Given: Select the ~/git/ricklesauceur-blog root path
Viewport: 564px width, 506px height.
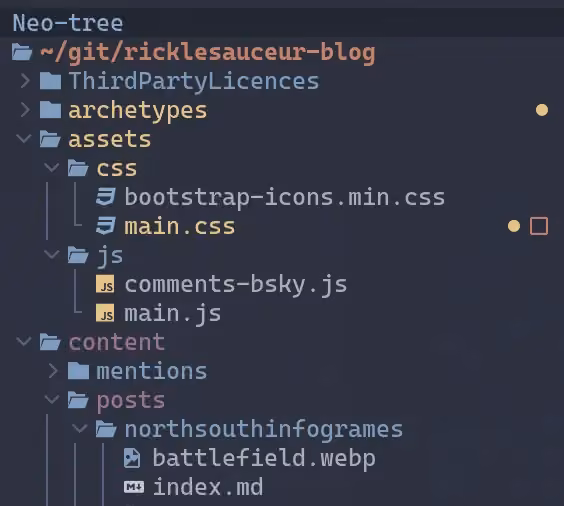Looking at the screenshot, I should click(208, 53).
